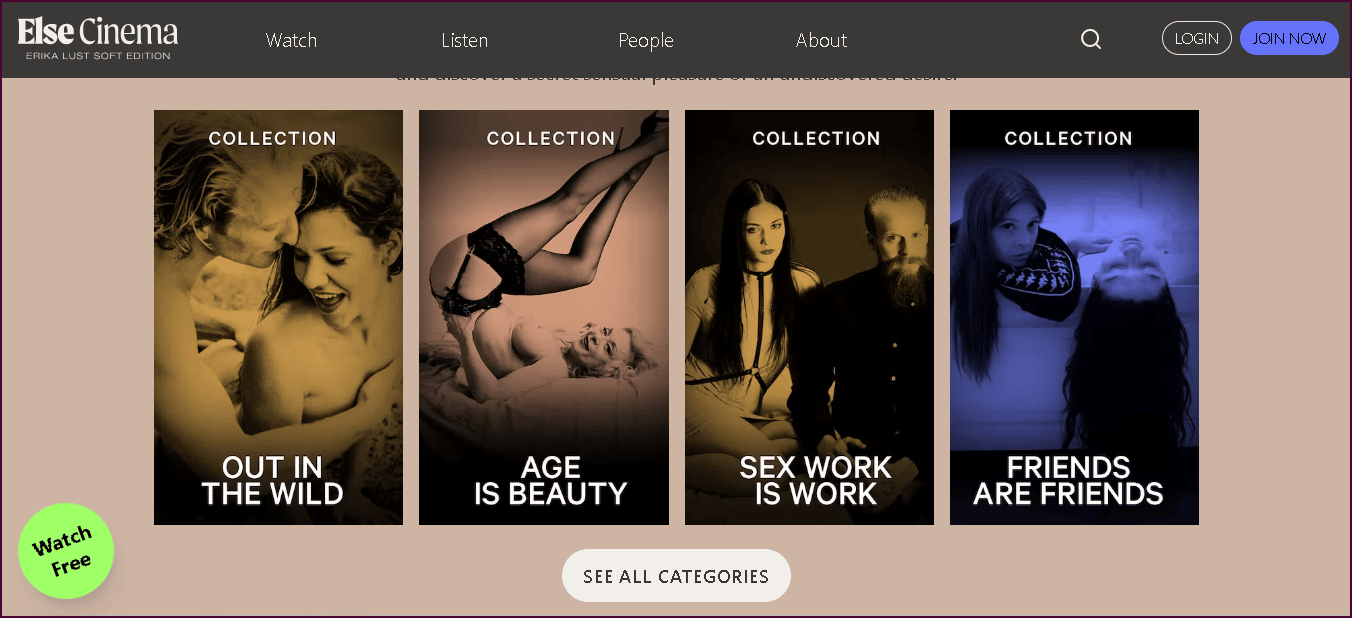
Task: Open the Out in the Wild collection
Action: (x=278, y=317)
